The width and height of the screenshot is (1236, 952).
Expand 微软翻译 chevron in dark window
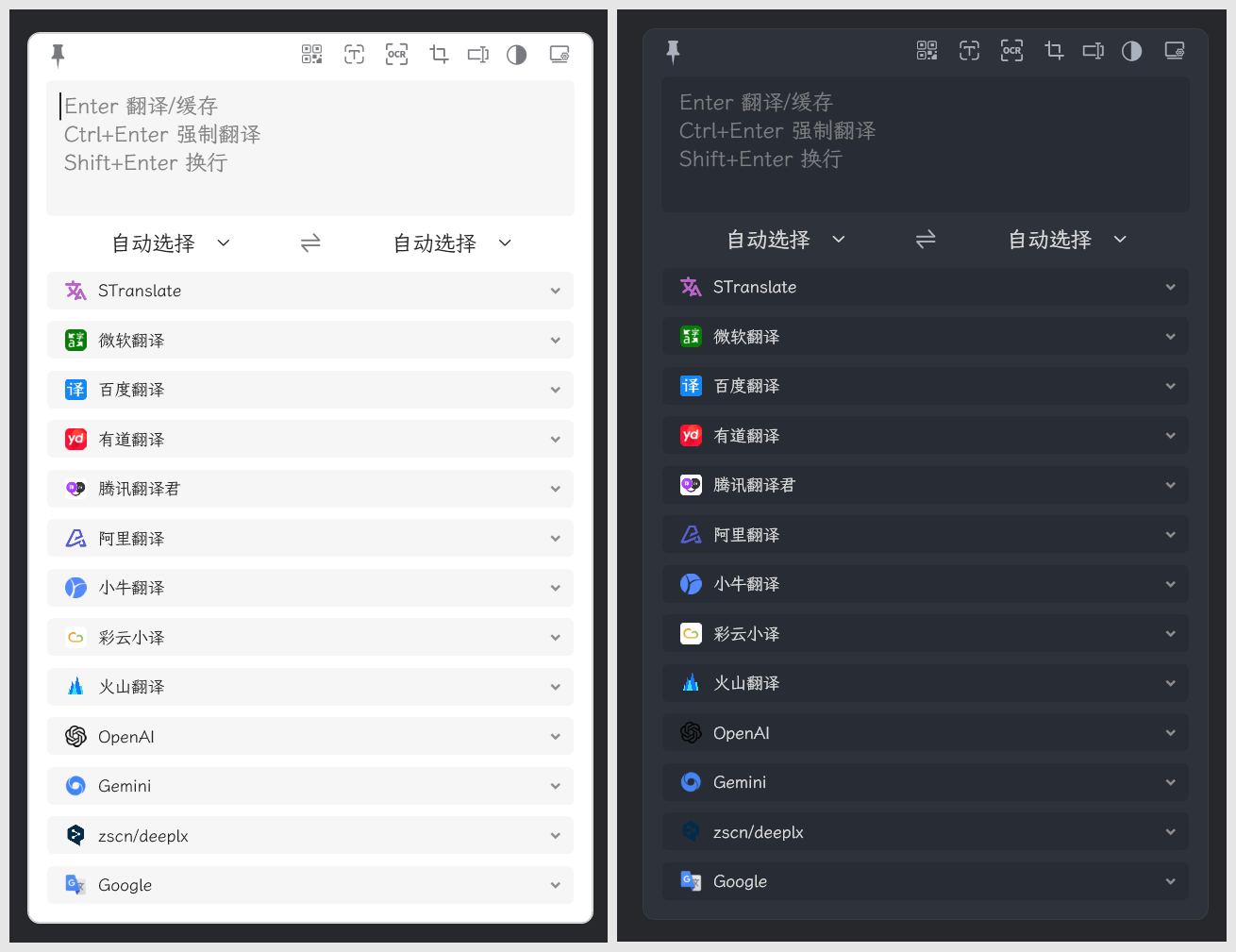pos(1170,337)
